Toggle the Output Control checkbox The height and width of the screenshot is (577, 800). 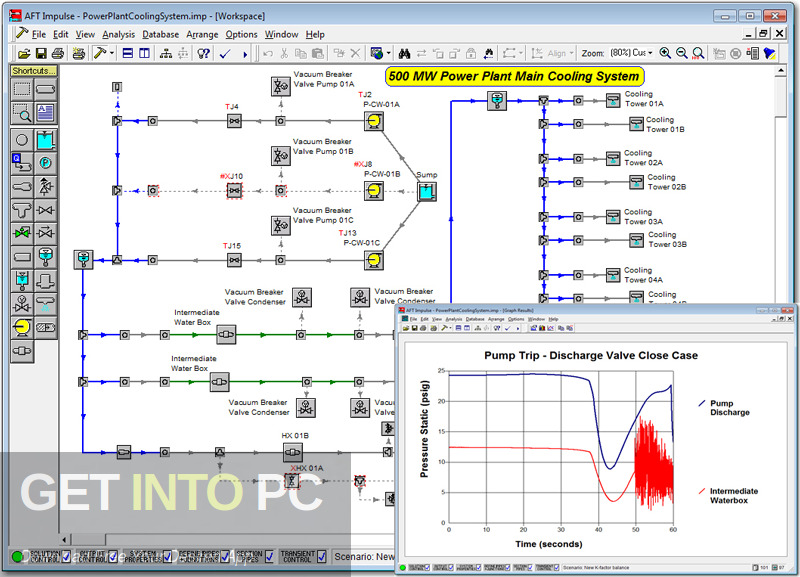pos(113,557)
